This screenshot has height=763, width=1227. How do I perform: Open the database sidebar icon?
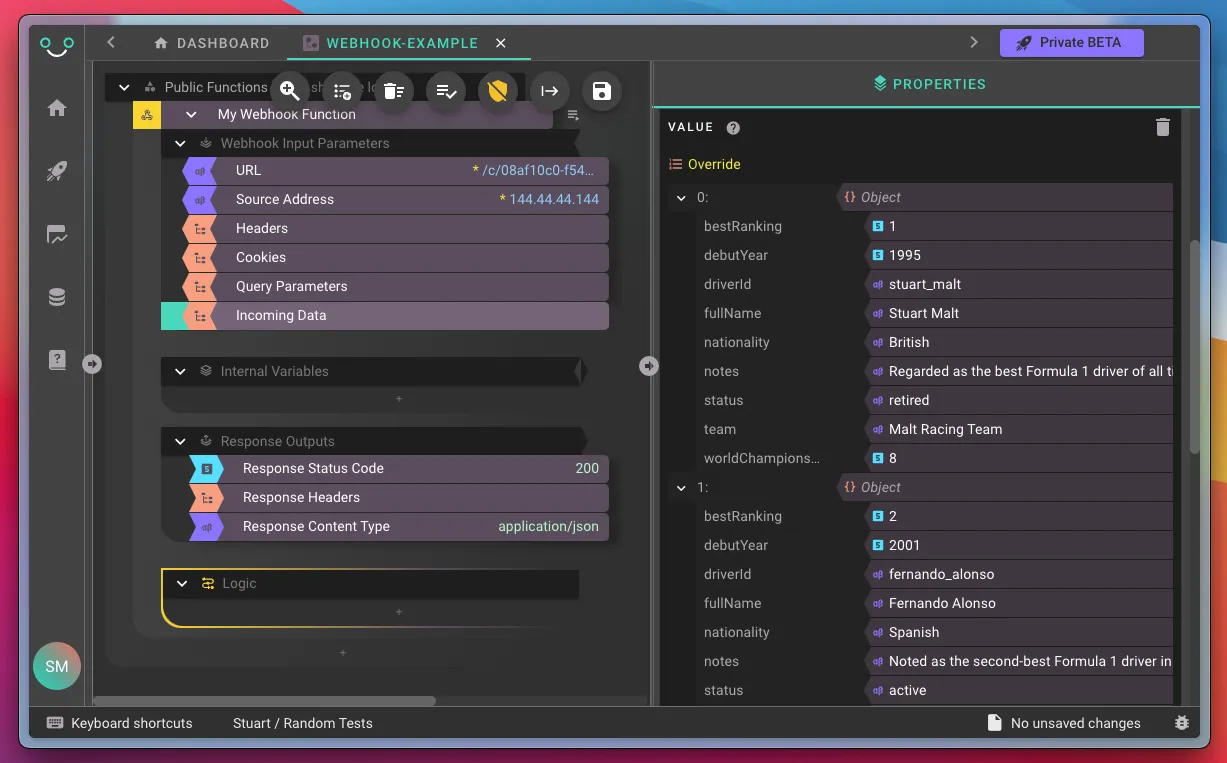click(x=57, y=297)
